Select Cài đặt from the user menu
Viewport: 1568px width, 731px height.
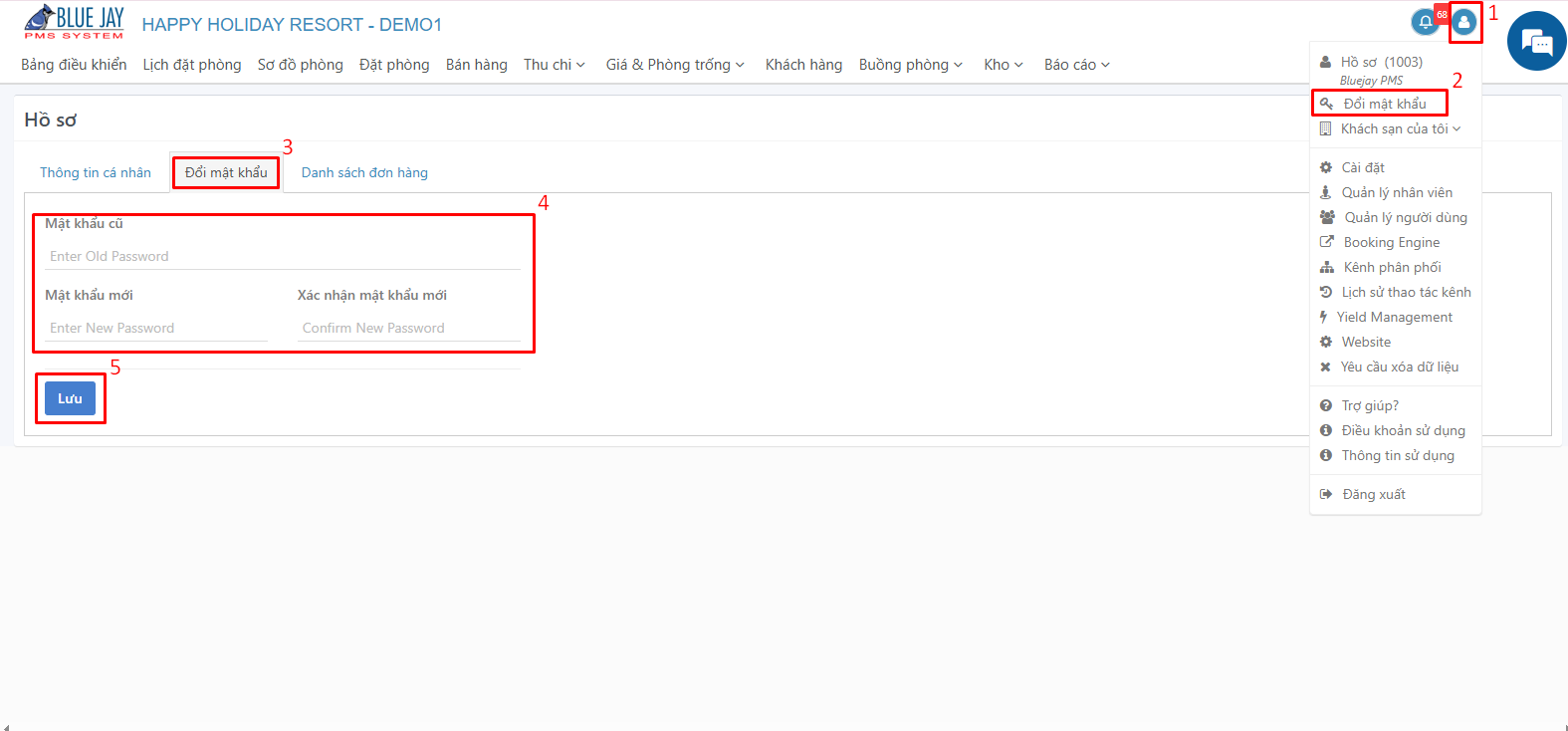(1363, 167)
